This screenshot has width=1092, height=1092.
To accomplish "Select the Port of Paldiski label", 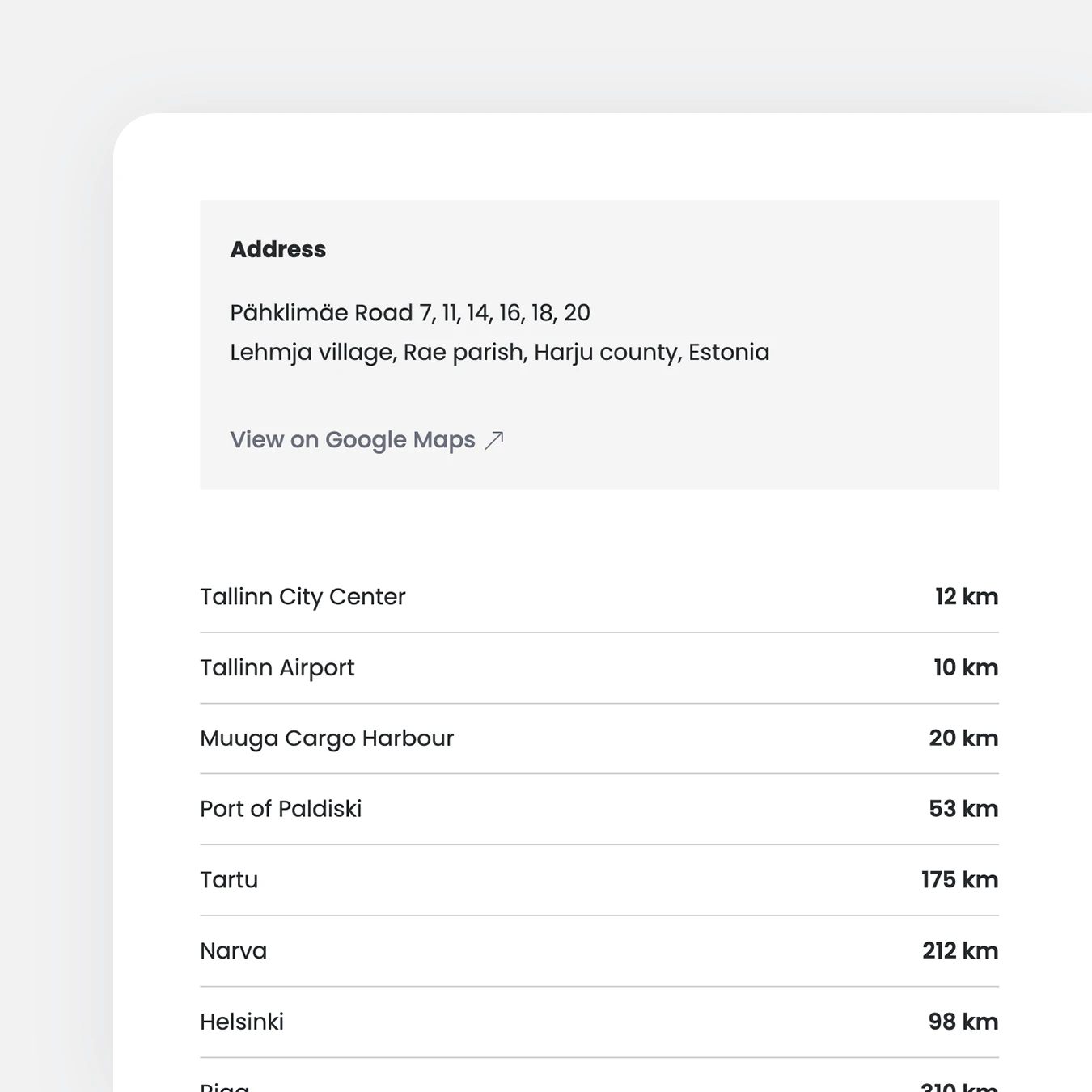I will click(x=281, y=809).
